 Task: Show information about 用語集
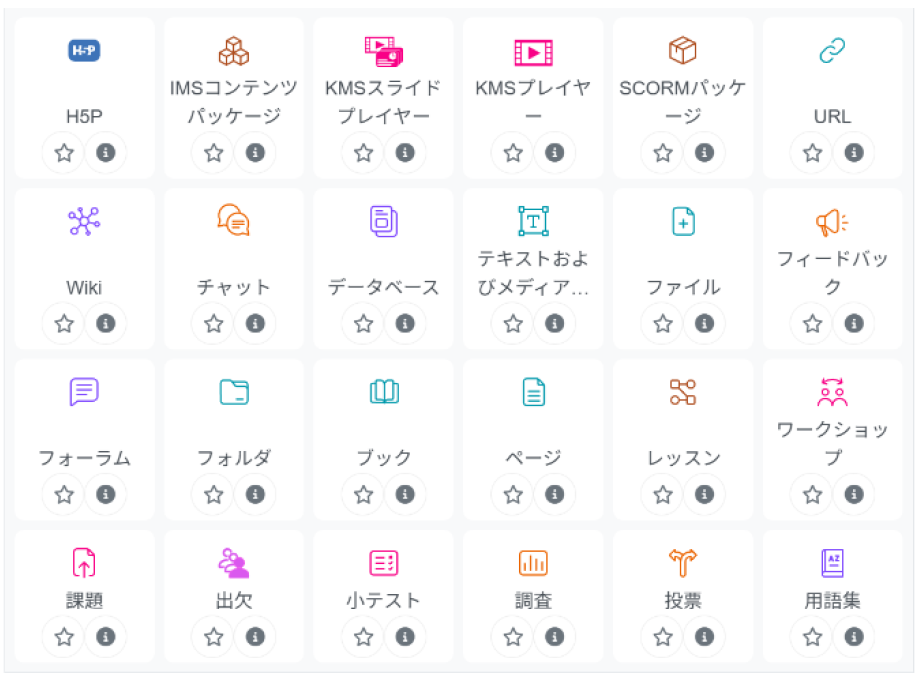coord(854,637)
